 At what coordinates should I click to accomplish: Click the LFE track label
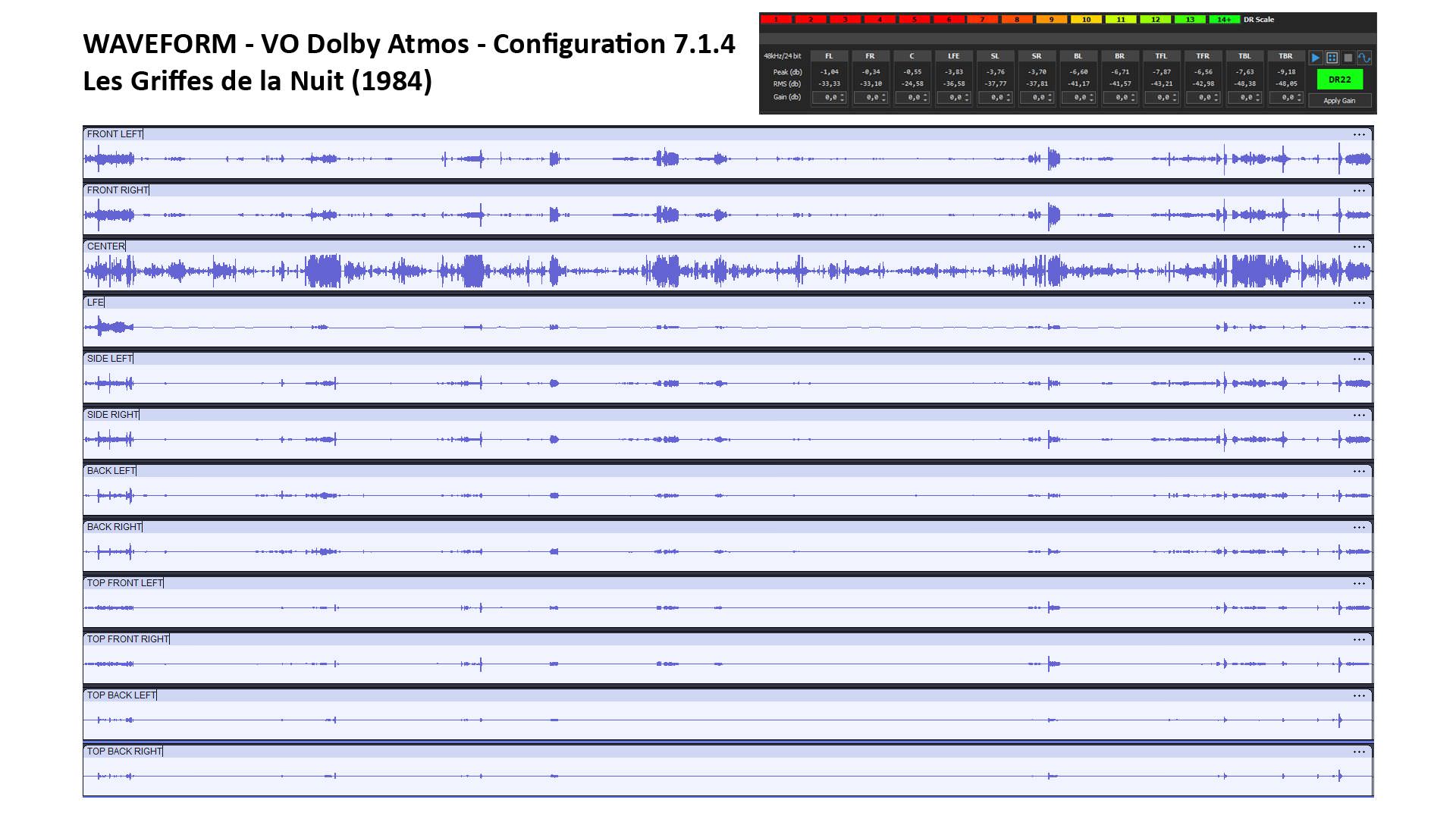95,303
